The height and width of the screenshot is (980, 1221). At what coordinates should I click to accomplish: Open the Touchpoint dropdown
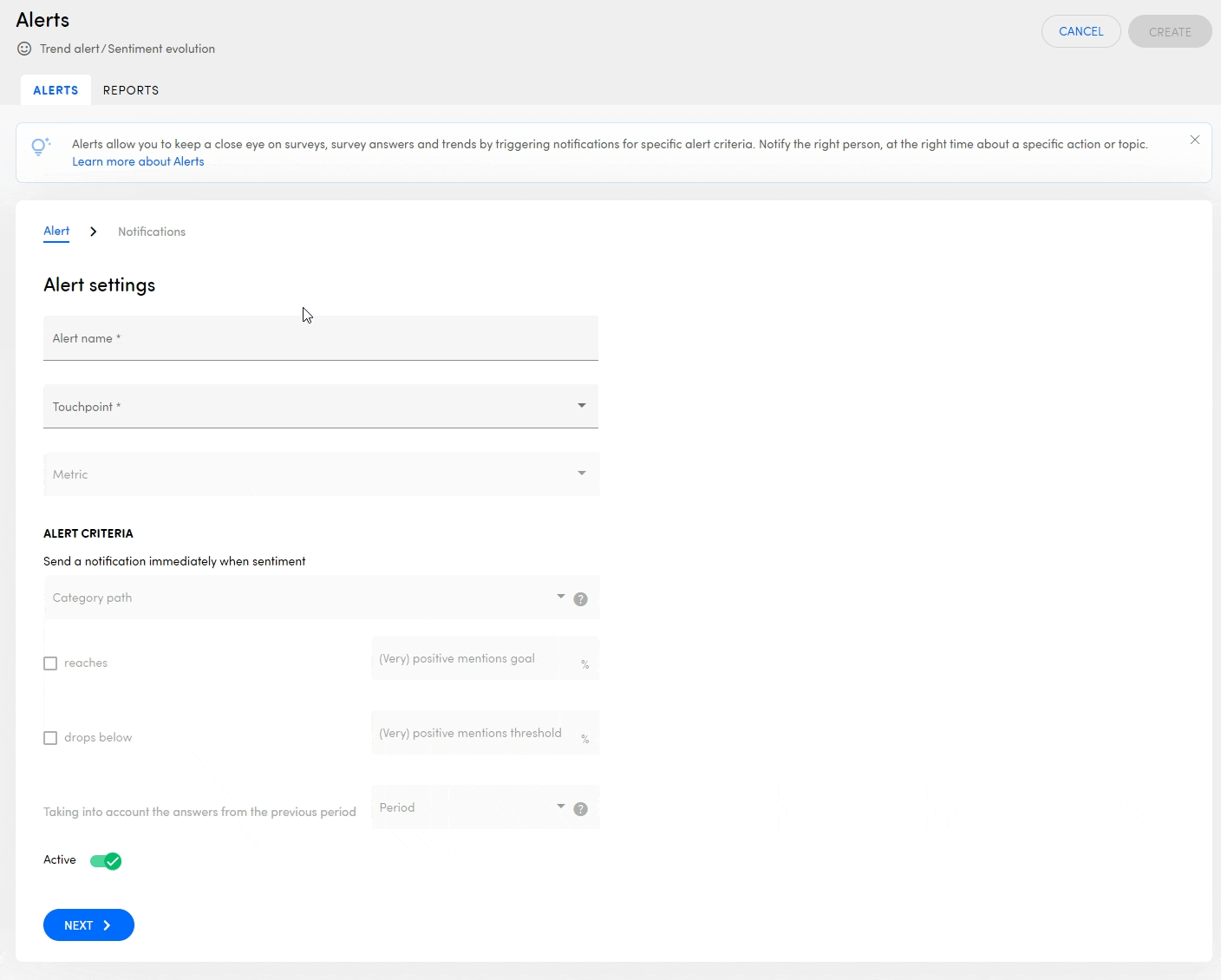320,407
